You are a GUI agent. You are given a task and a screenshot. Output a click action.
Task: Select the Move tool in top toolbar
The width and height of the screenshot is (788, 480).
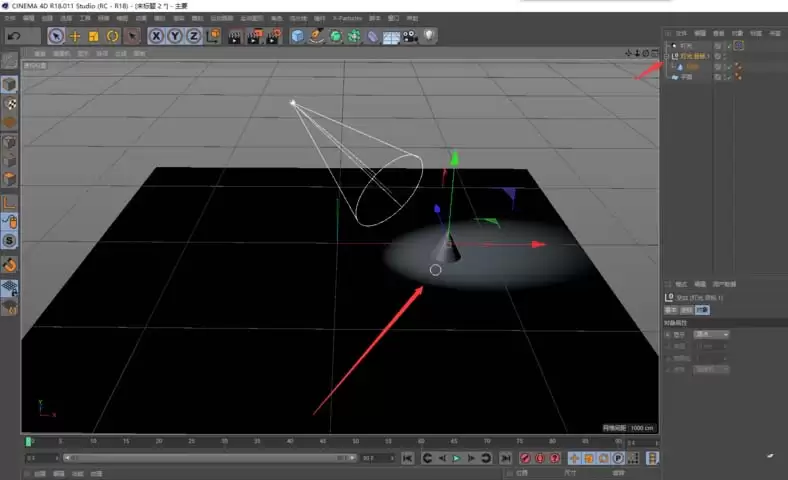point(75,36)
